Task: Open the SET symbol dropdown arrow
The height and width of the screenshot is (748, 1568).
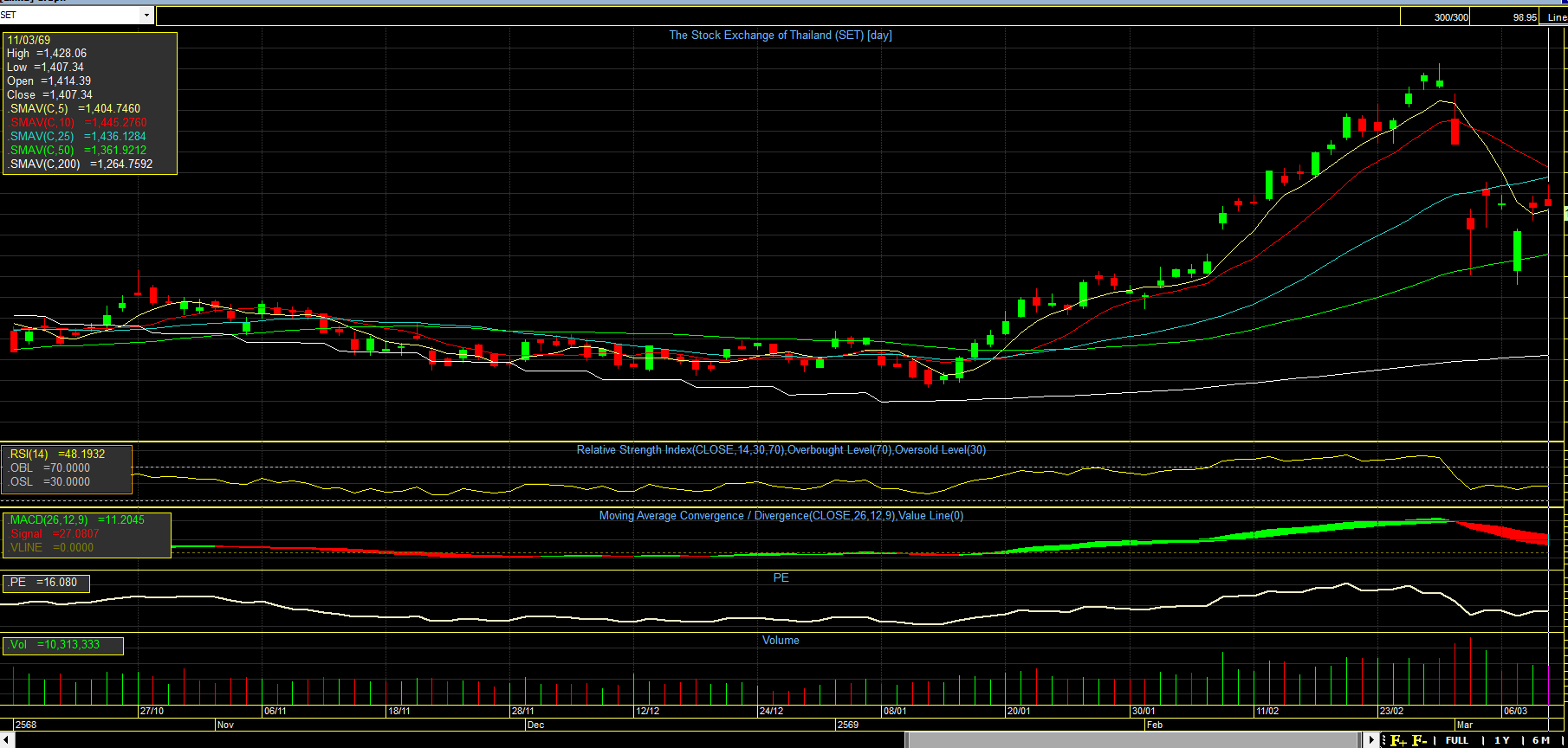Action: 146,15
